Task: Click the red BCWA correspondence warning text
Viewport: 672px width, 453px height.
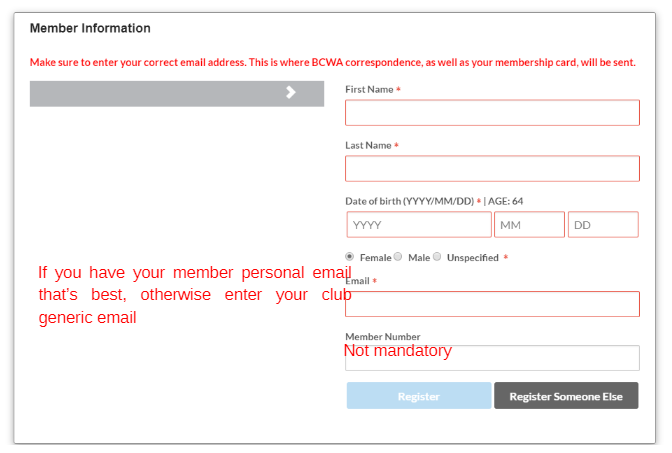Action: point(332,62)
